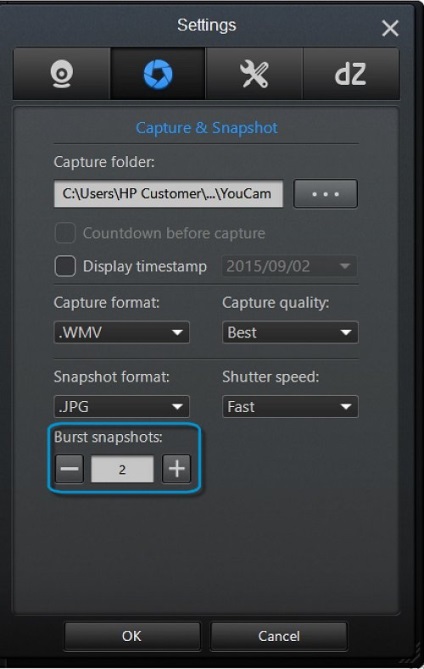The height and width of the screenshot is (669, 424).
Task: Confirm settings with the OK button
Action: pyautogui.click(x=132, y=636)
